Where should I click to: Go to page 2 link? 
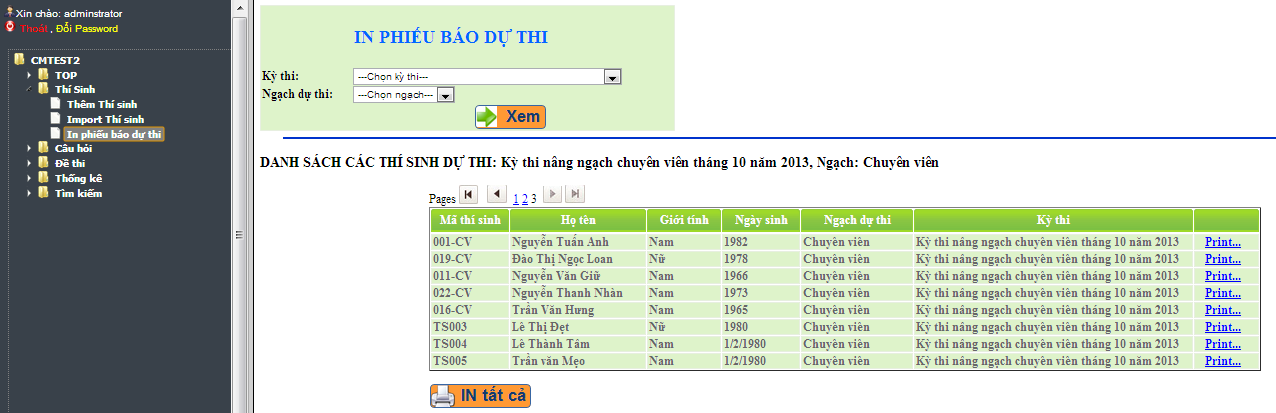[525, 199]
